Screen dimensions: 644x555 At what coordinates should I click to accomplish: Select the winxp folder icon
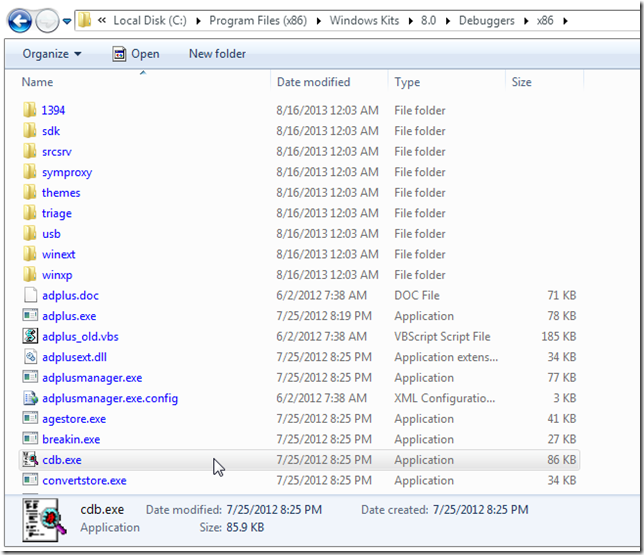(30, 274)
